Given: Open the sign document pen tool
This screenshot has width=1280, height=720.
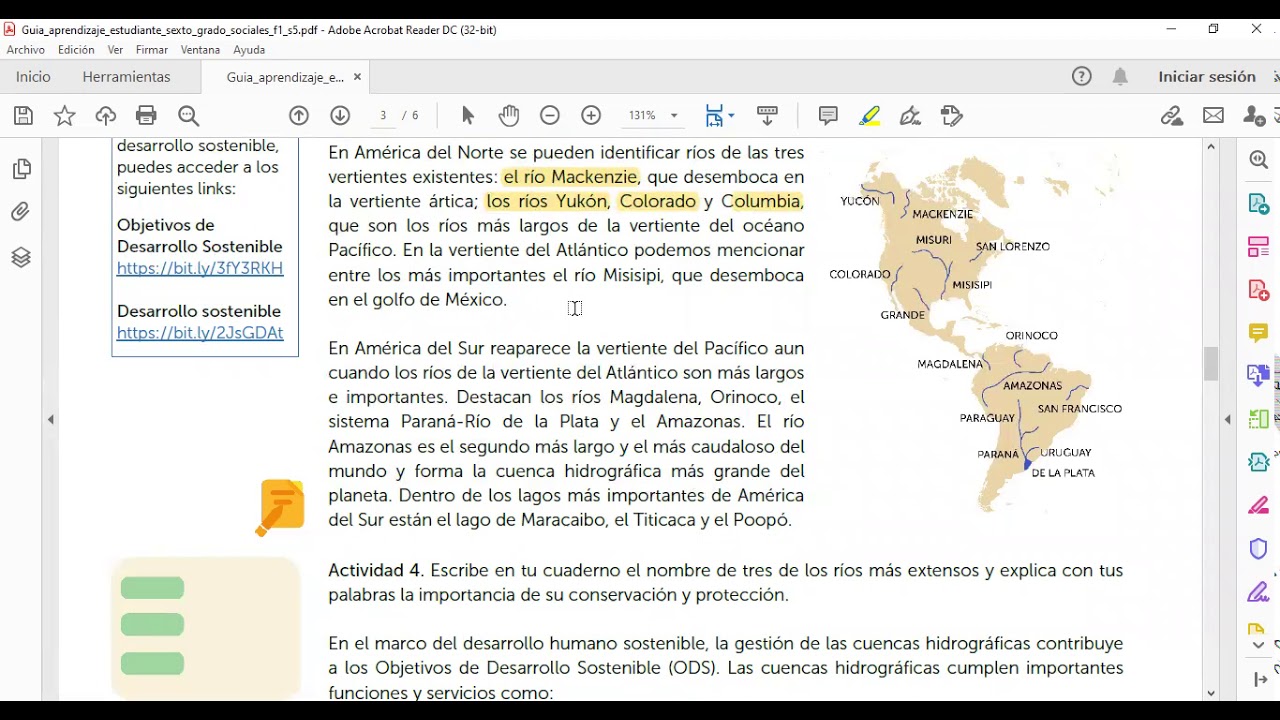Looking at the screenshot, I should pyautogui.click(x=910, y=116).
